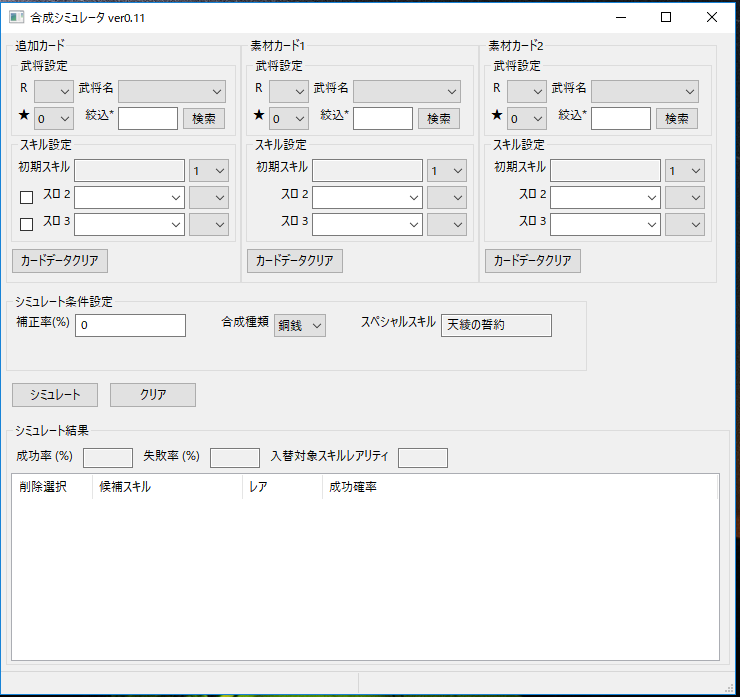Click the app icon in the title bar
This screenshot has height=697, width=740.
[x=16, y=17]
